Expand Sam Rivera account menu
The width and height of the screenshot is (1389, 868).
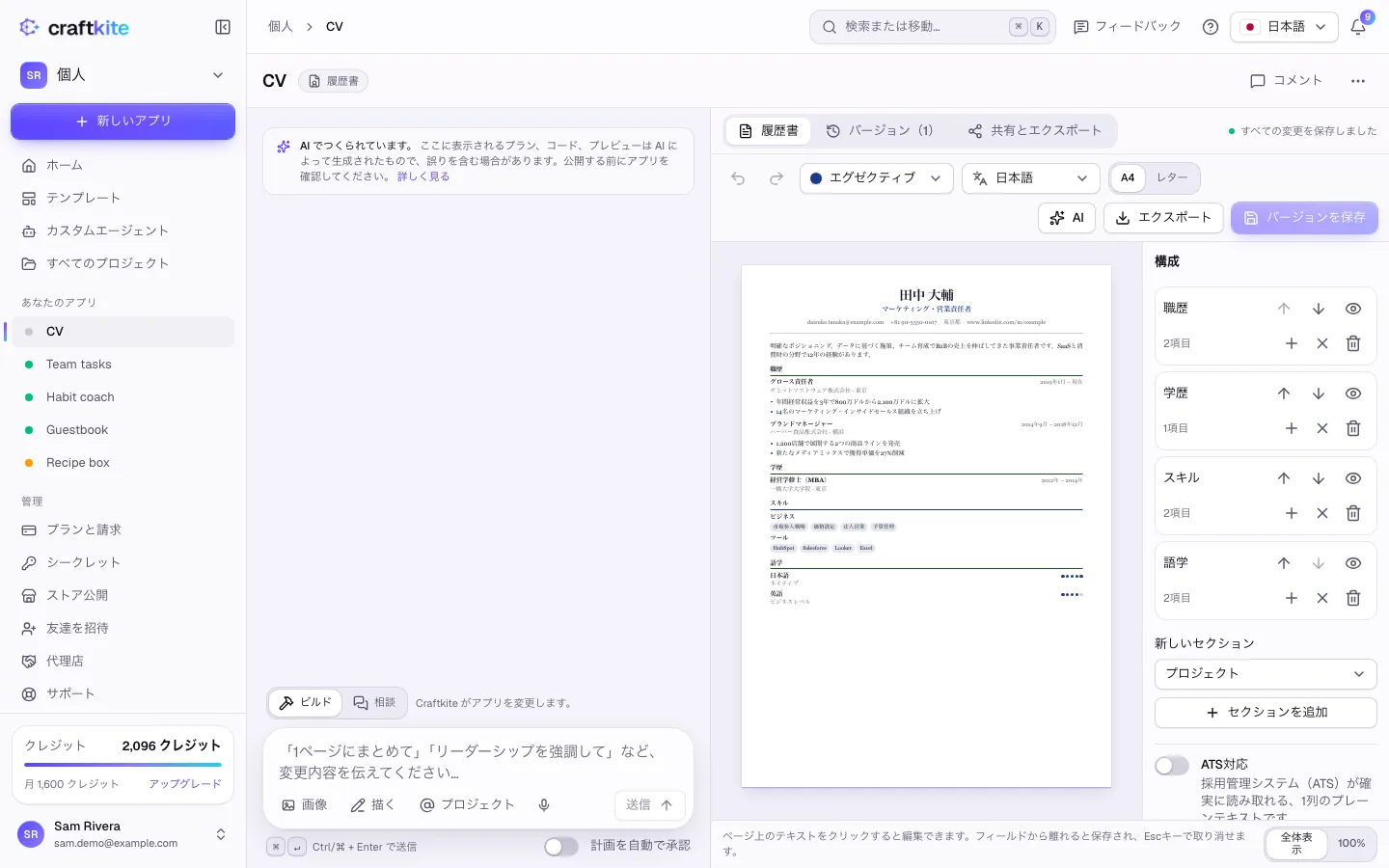[x=123, y=834]
